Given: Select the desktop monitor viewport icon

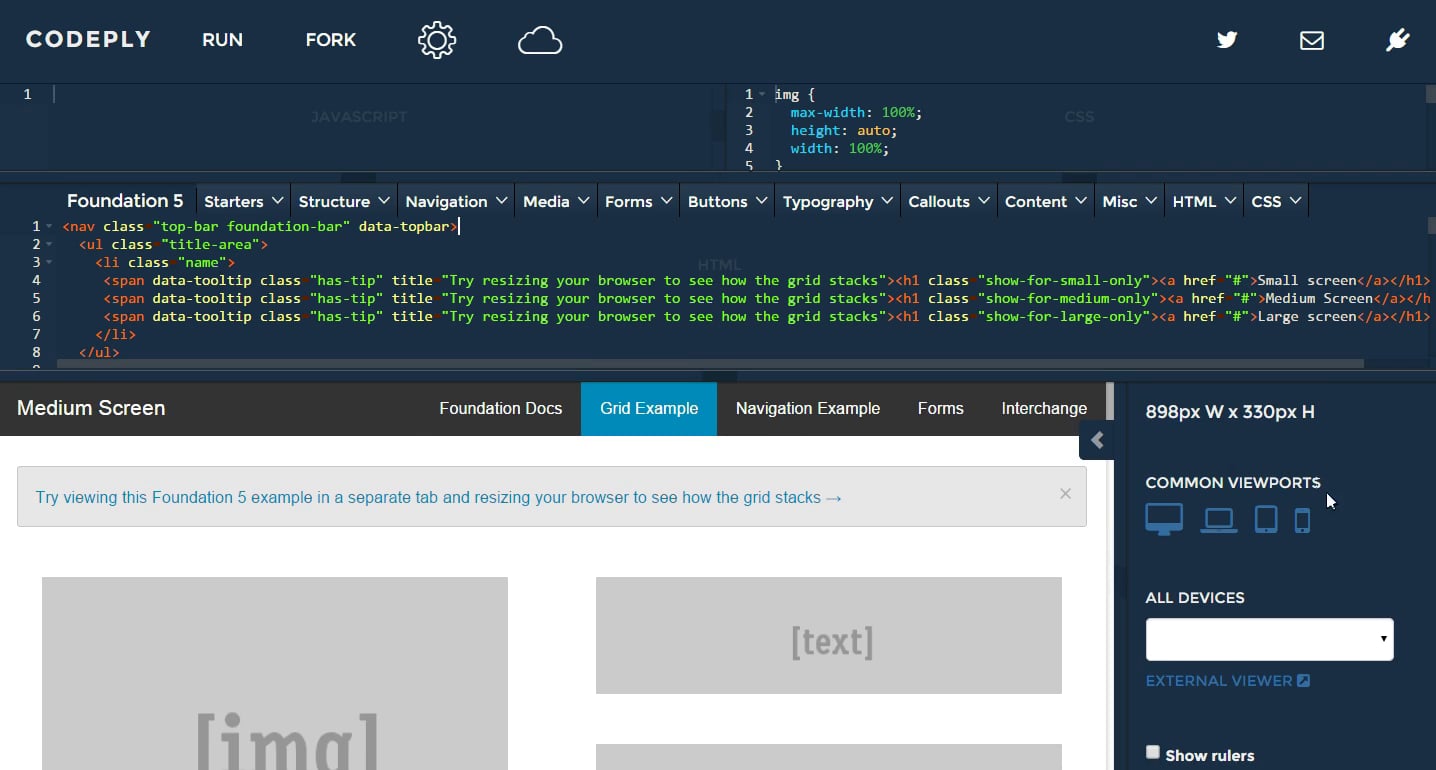Looking at the screenshot, I should tap(1164, 519).
